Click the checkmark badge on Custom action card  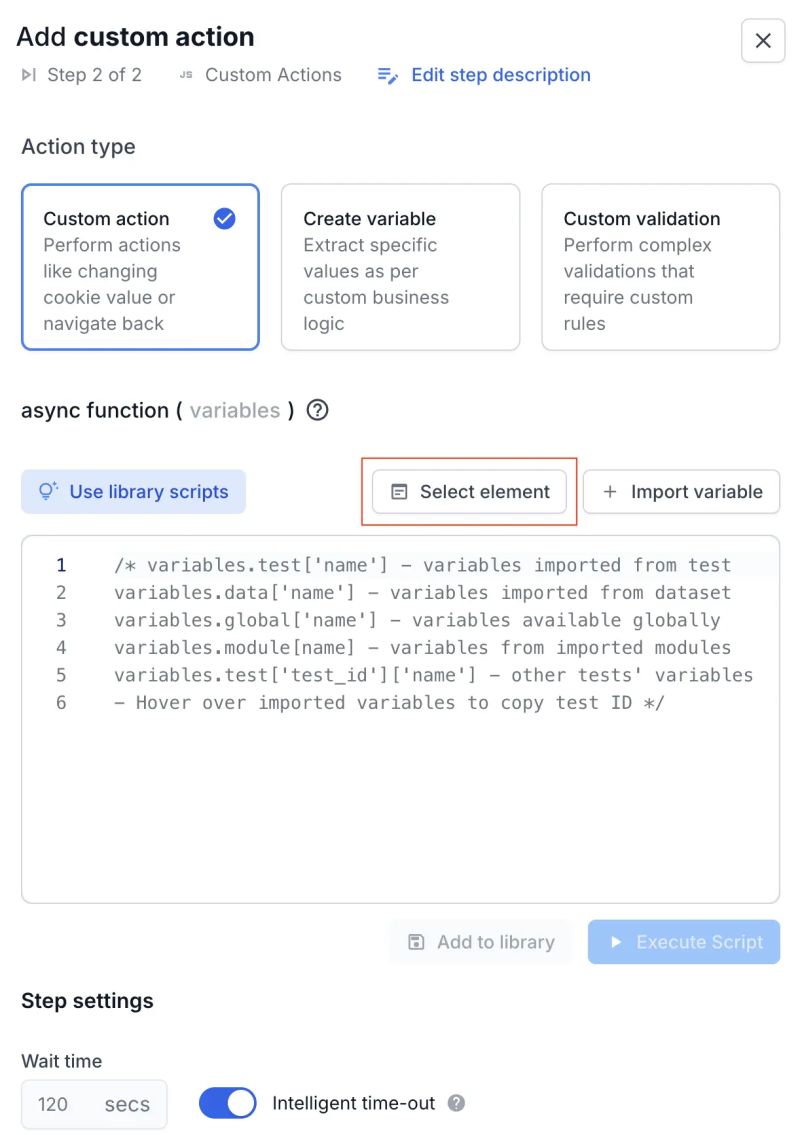224,219
